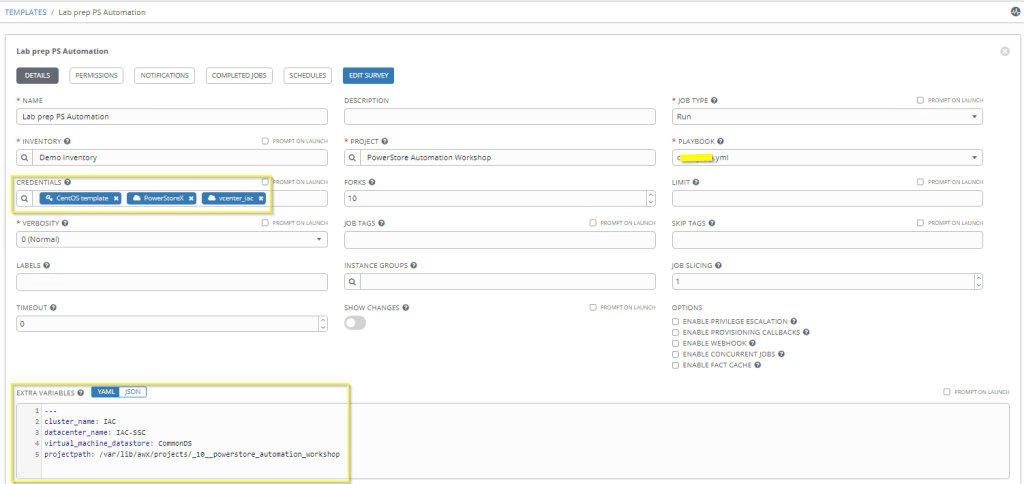Click the Instance Groups search icon

[x=353, y=282]
